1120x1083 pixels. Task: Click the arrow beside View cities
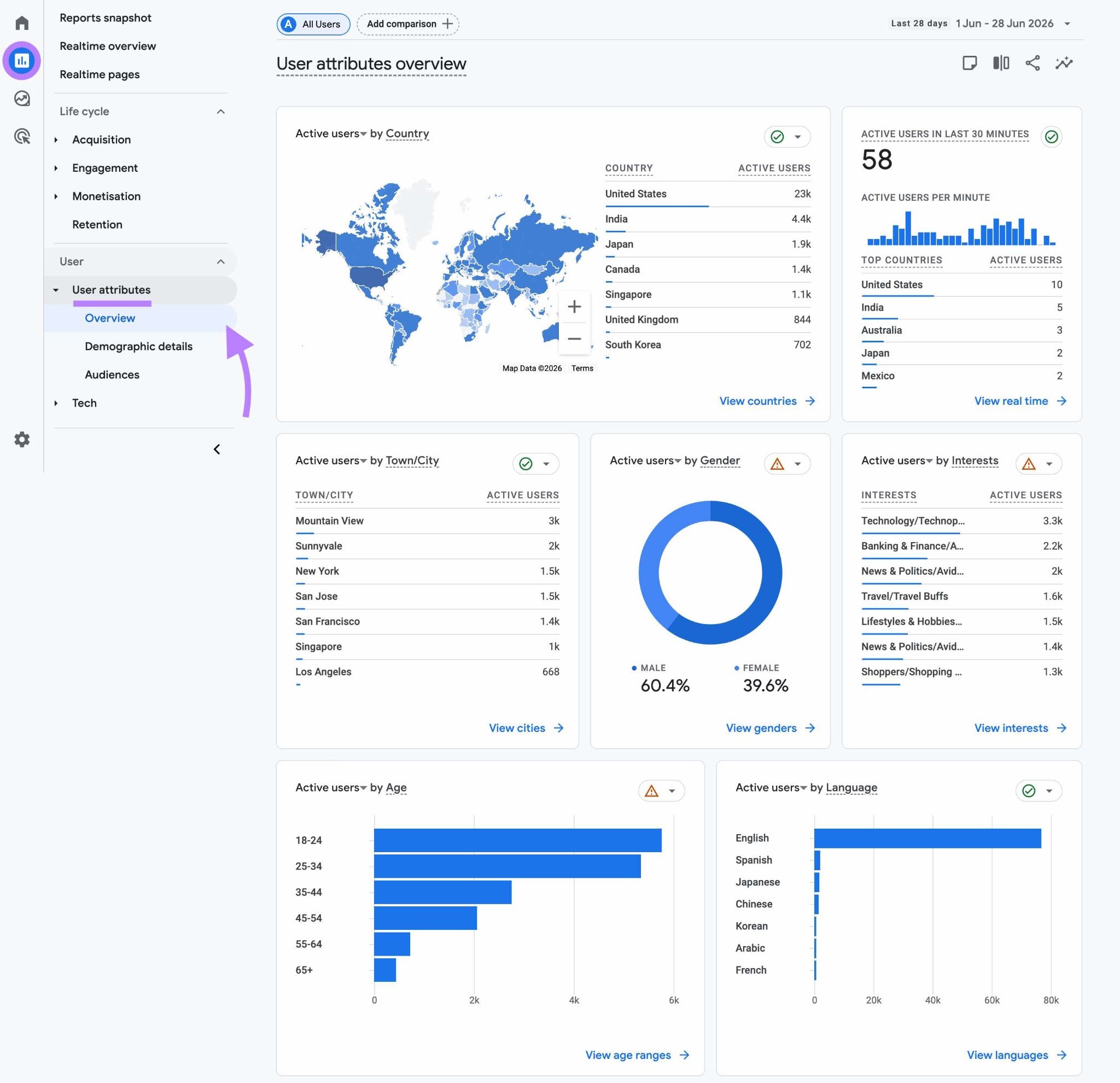click(x=559, y=728)
